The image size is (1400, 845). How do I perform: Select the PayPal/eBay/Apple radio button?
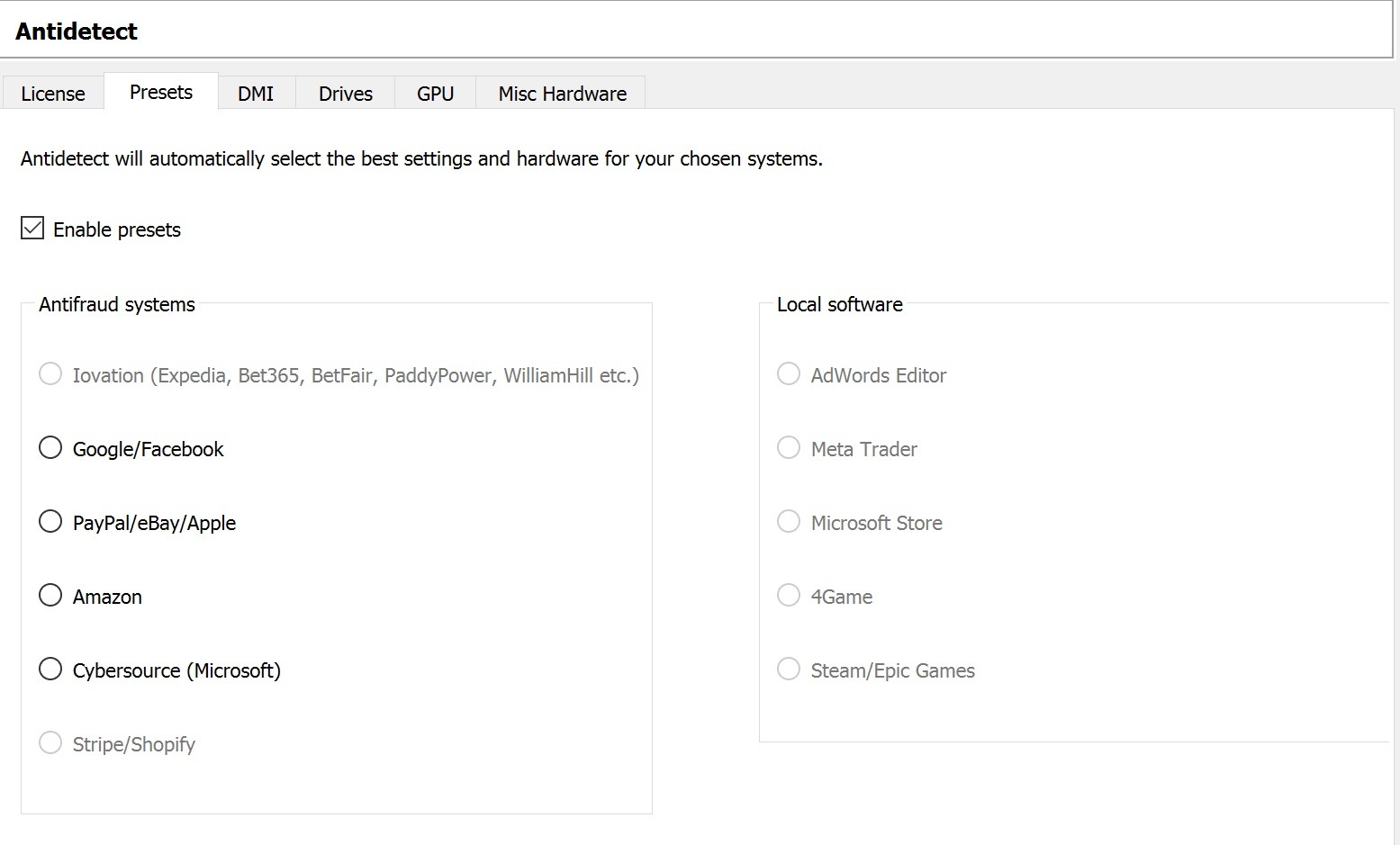click(50, 521)
